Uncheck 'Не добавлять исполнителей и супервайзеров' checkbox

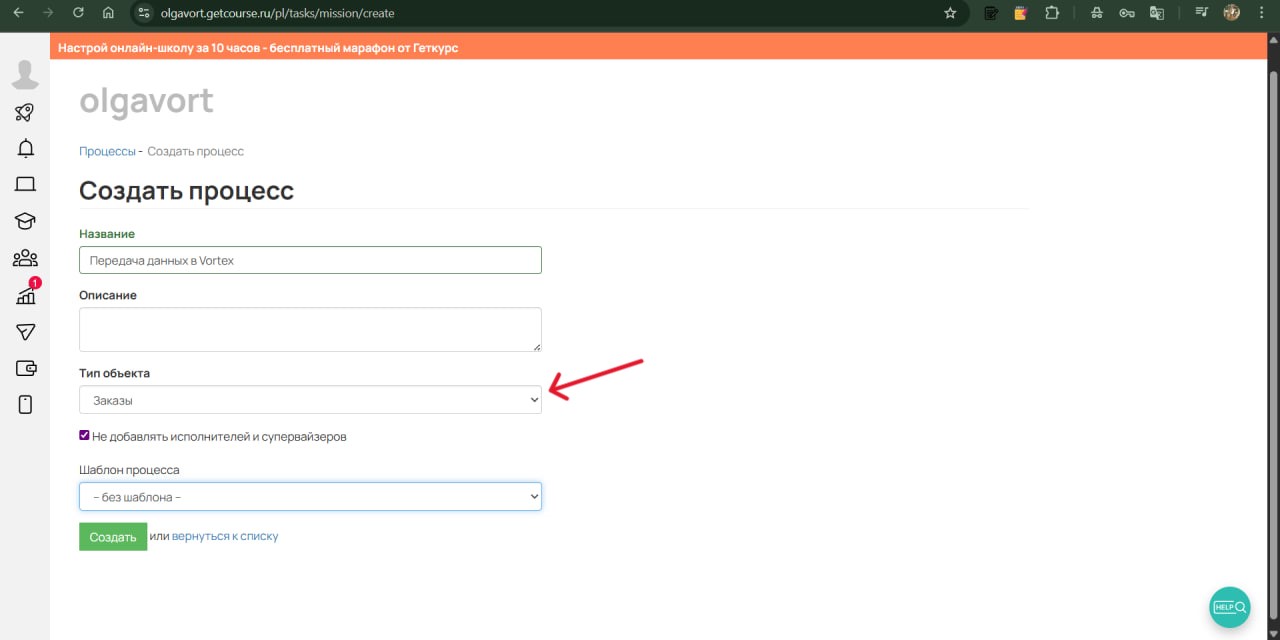pos(85,436)
